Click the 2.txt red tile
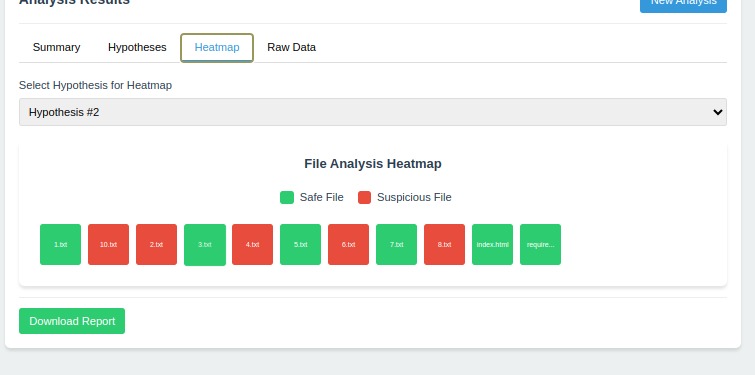Image resolution: width=755 pixels, height=375 pixels. [x=156, y=245]
